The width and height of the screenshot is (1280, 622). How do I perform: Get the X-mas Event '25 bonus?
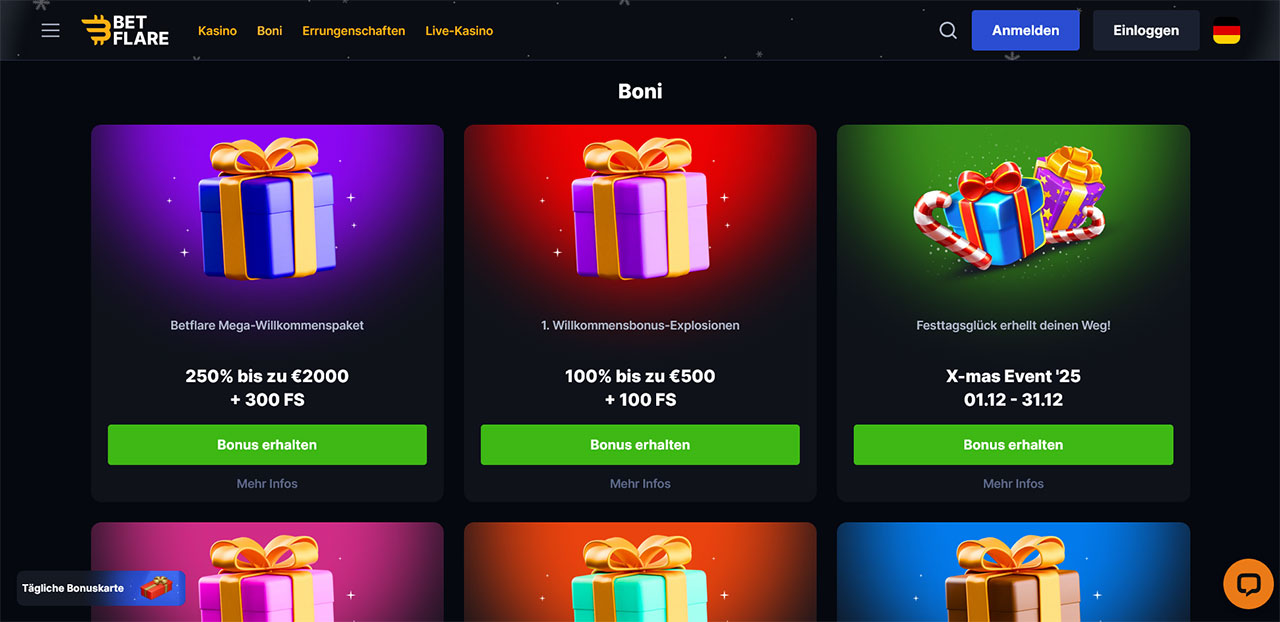(x=1013, y=445)
